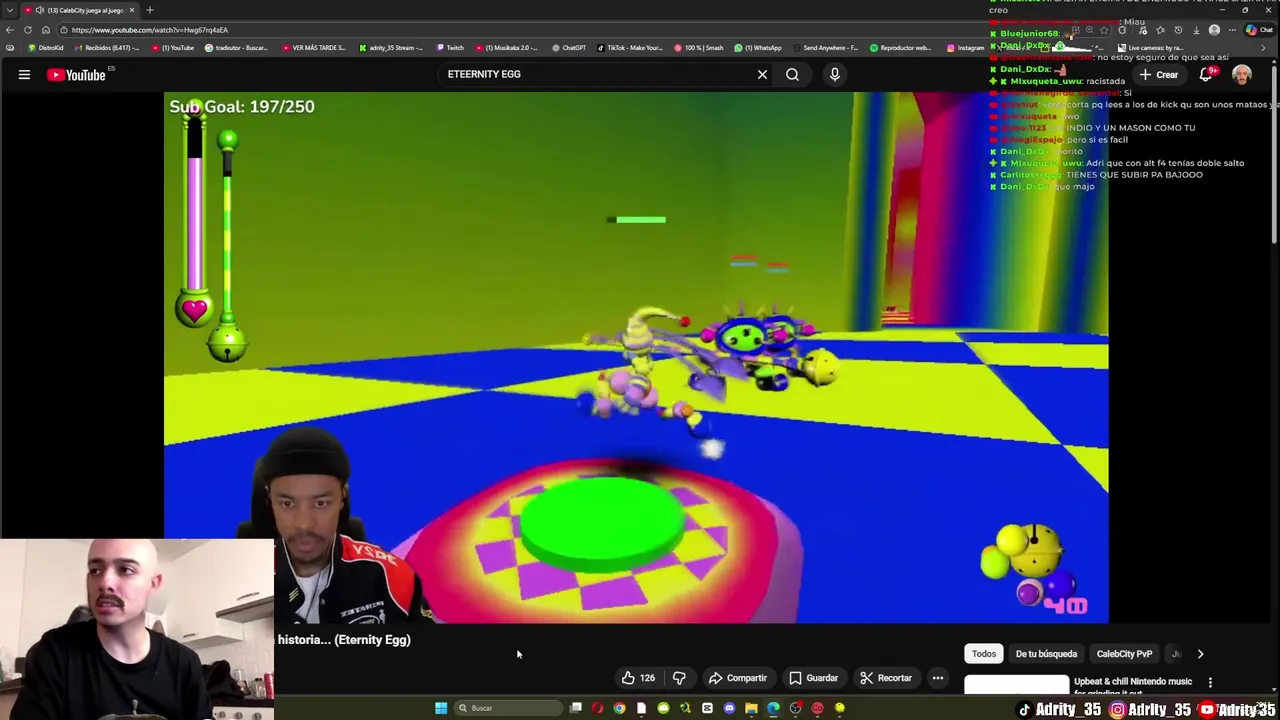
Task: Open the 100% | Smash bookmark
Action: click(x=699, y=48)
